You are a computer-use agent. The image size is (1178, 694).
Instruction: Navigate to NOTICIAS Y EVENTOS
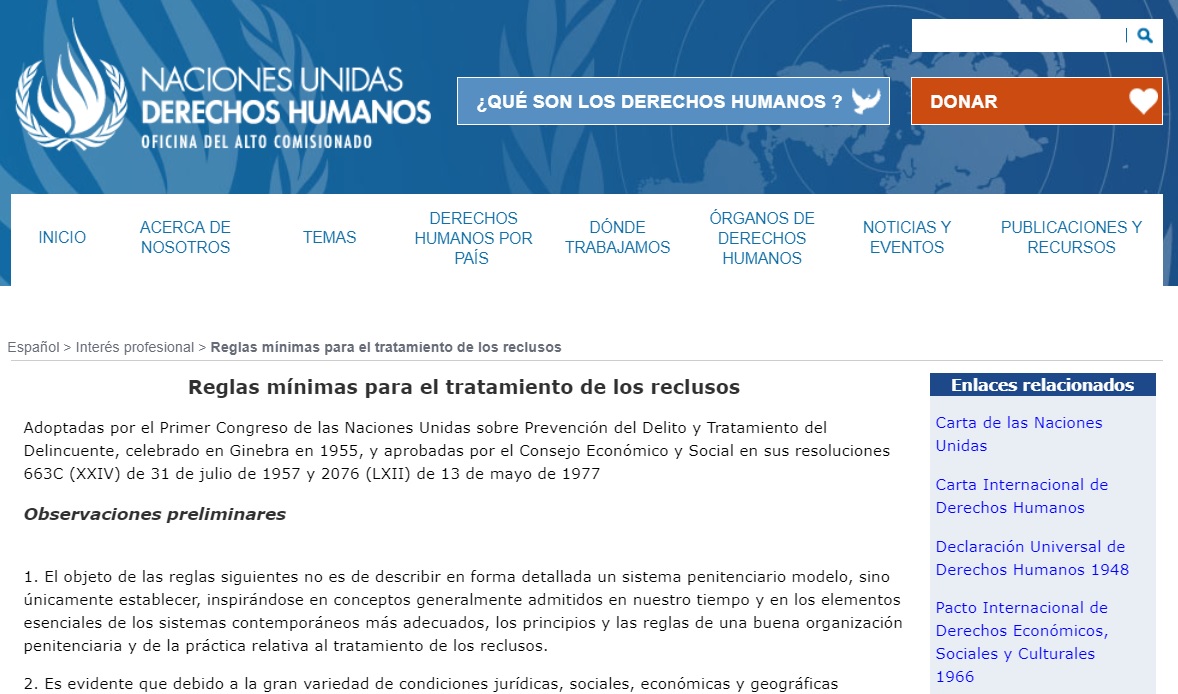906,238
